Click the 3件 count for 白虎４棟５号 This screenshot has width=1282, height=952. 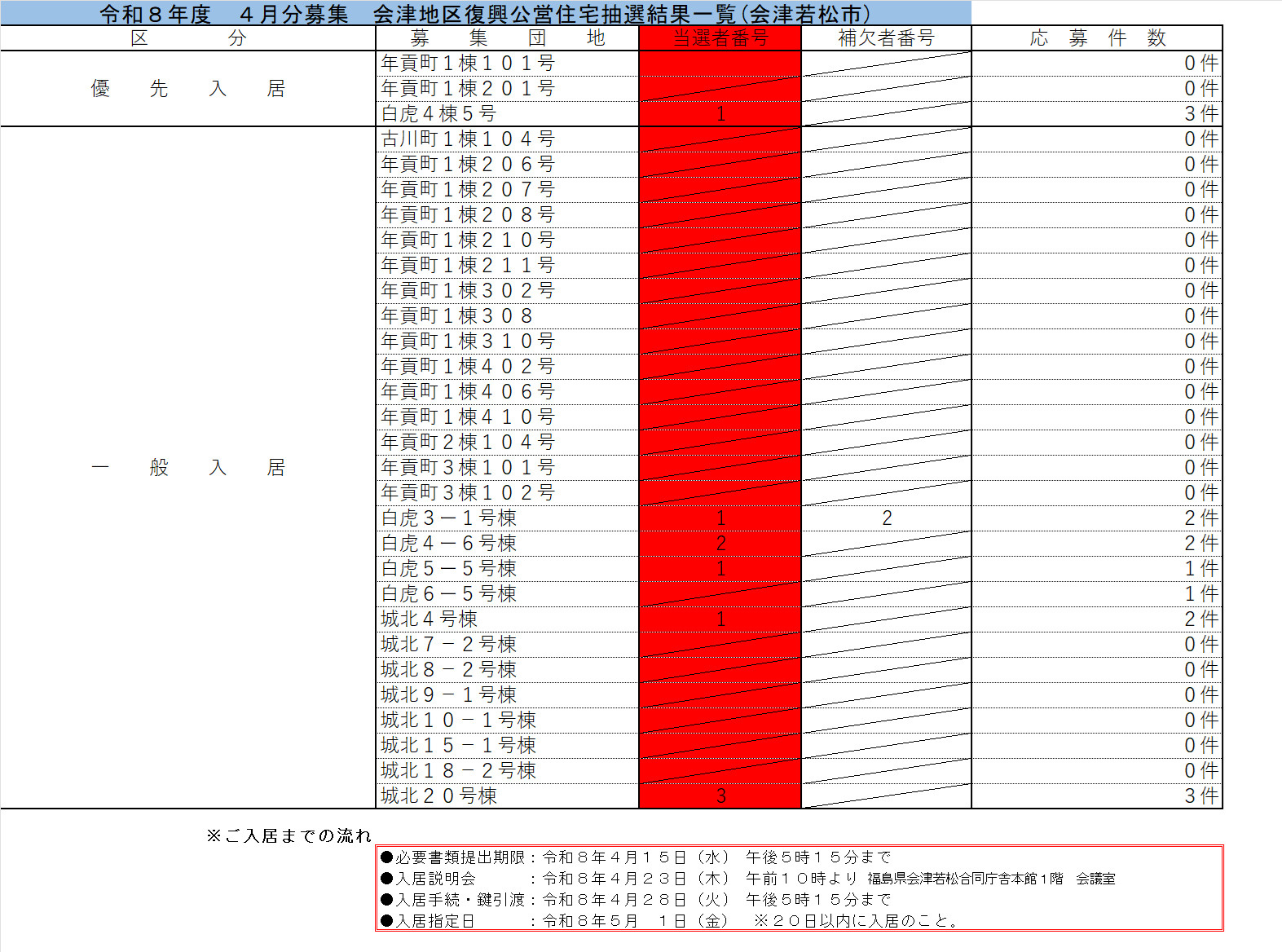(x=1200, y=114)
